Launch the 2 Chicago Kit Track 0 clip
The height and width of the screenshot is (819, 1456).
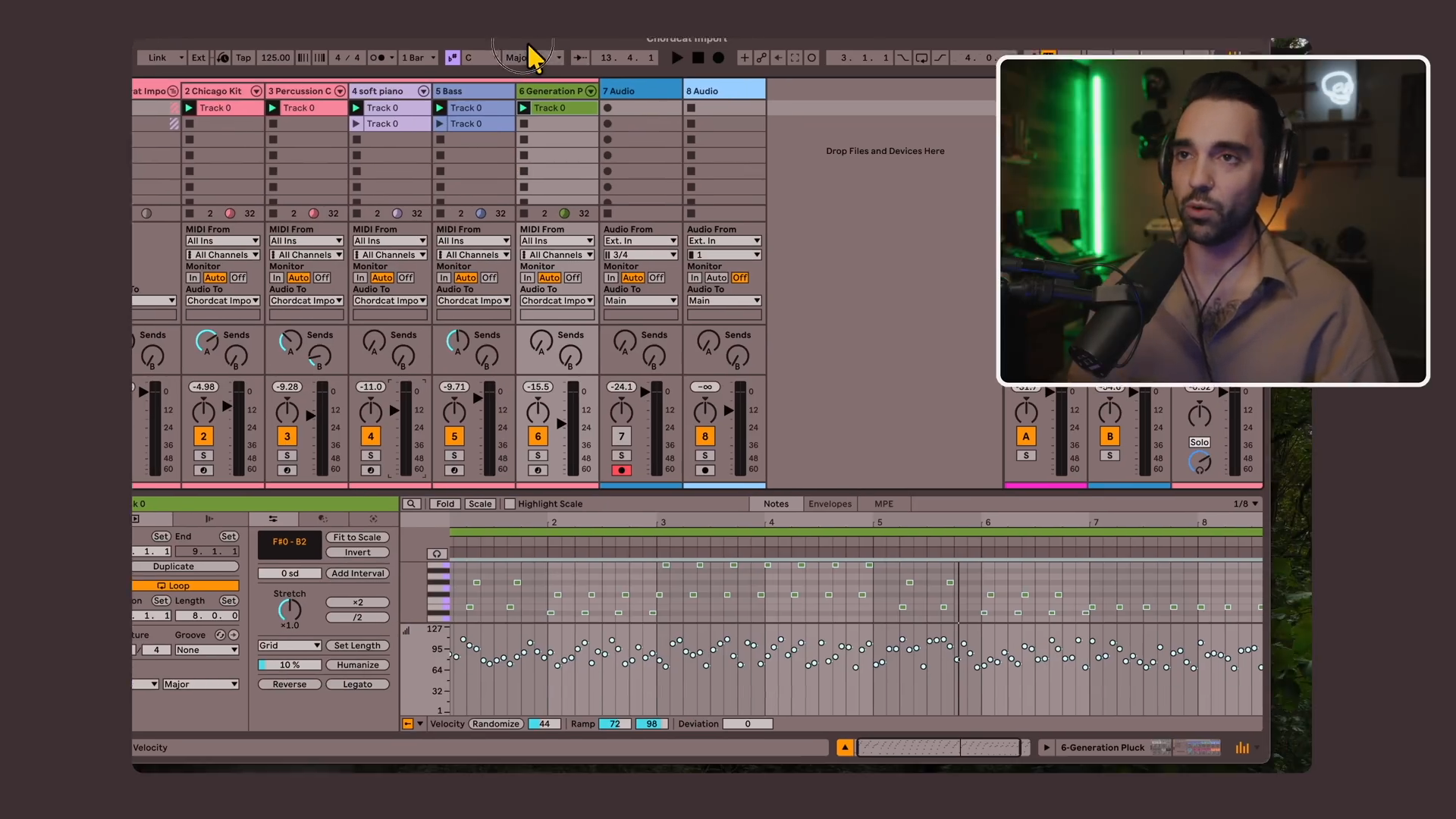click(x=189, y=108)
